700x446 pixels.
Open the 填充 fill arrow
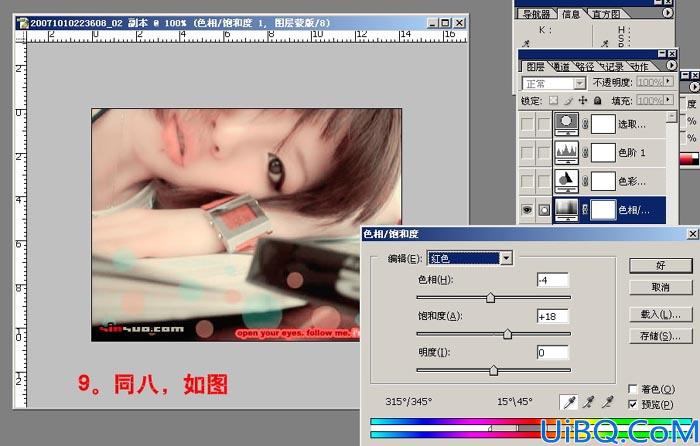668,100
